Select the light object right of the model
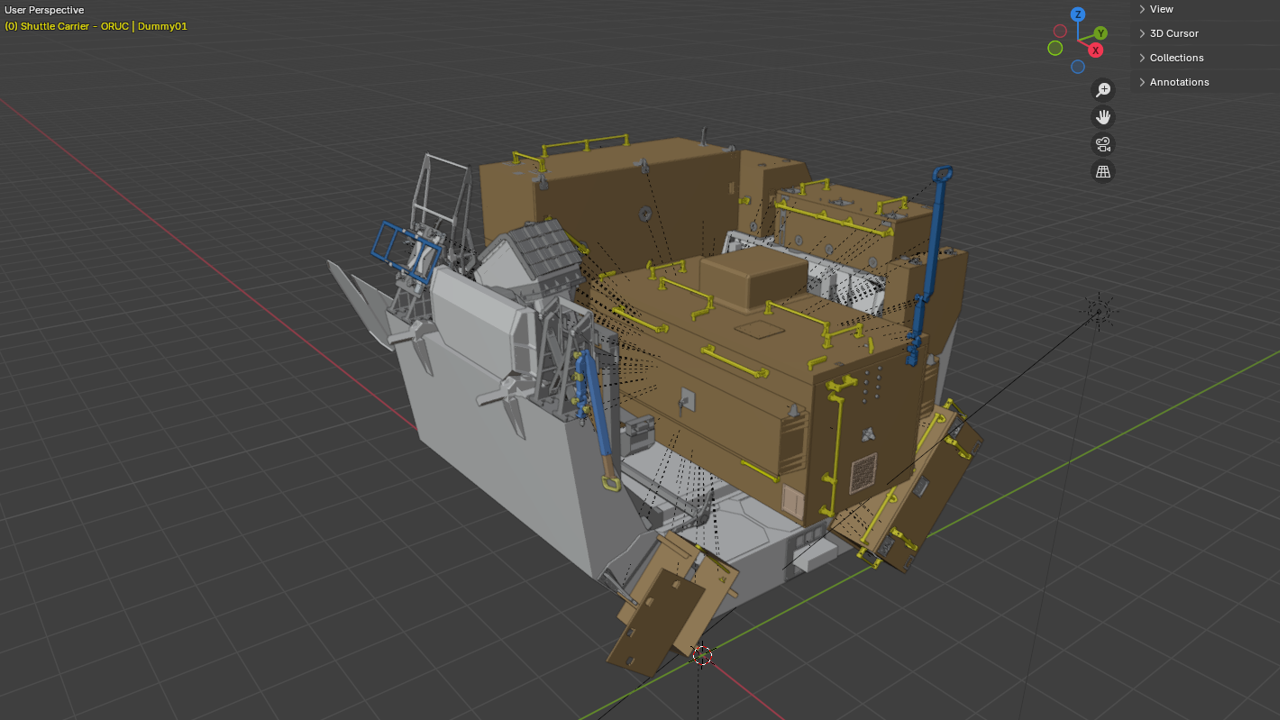Viewport: 1280px width, 720px height. pos(1100,311)
